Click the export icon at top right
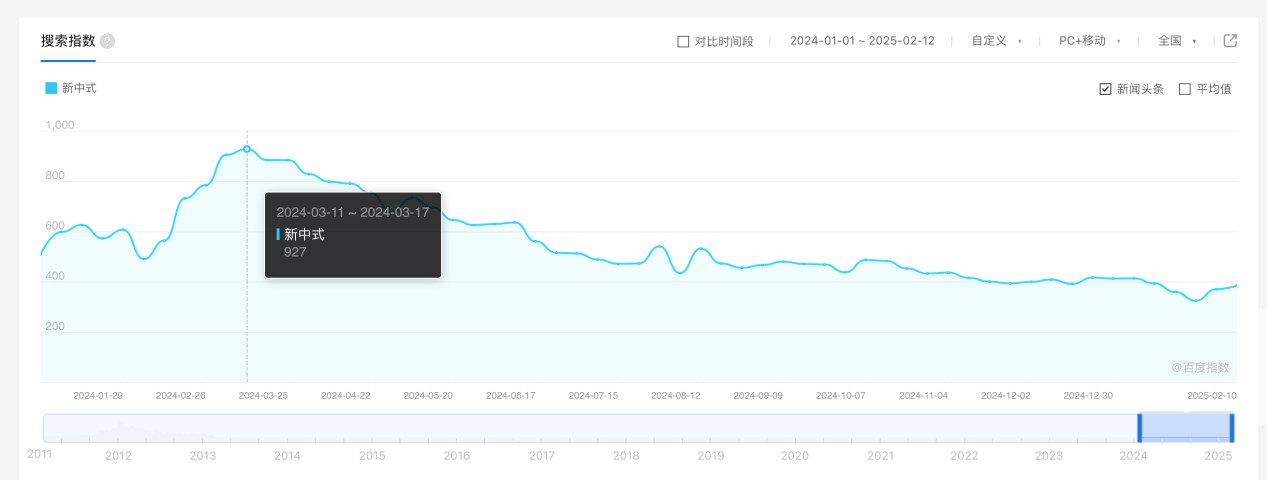This screenshot has width=1267, height=480. (1231, 41)
